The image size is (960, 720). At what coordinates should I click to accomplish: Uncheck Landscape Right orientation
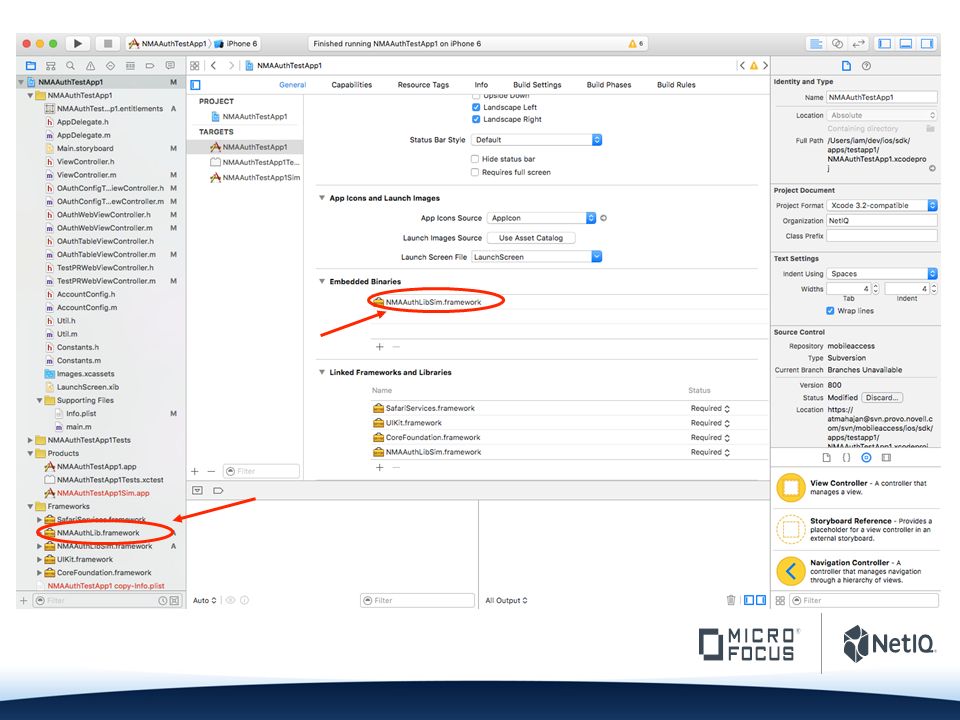(x=476, y=119)
